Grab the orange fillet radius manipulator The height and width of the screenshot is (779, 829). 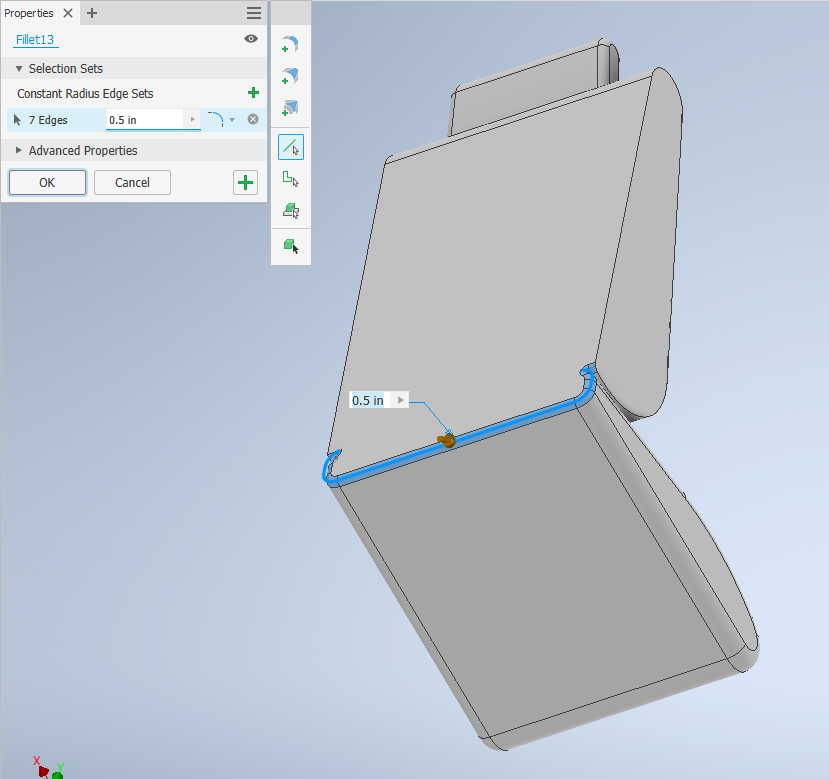pyautogui.click(x=447, y=439)
